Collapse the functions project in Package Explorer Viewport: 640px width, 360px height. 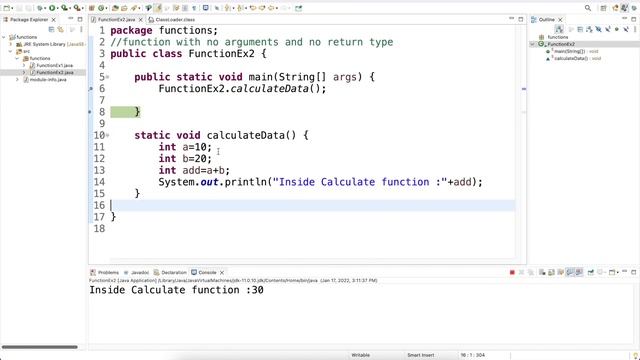(4, 37)
